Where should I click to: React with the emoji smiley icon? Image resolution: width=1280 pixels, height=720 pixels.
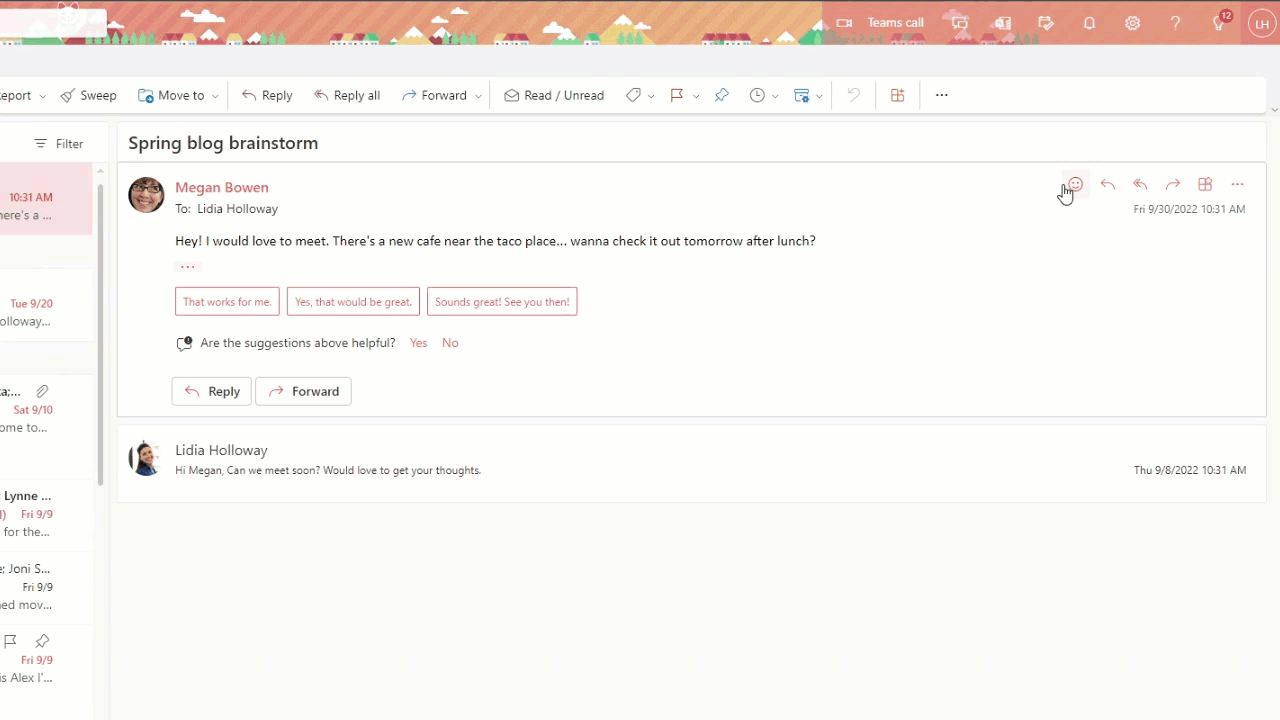(x=1075, y=184)
